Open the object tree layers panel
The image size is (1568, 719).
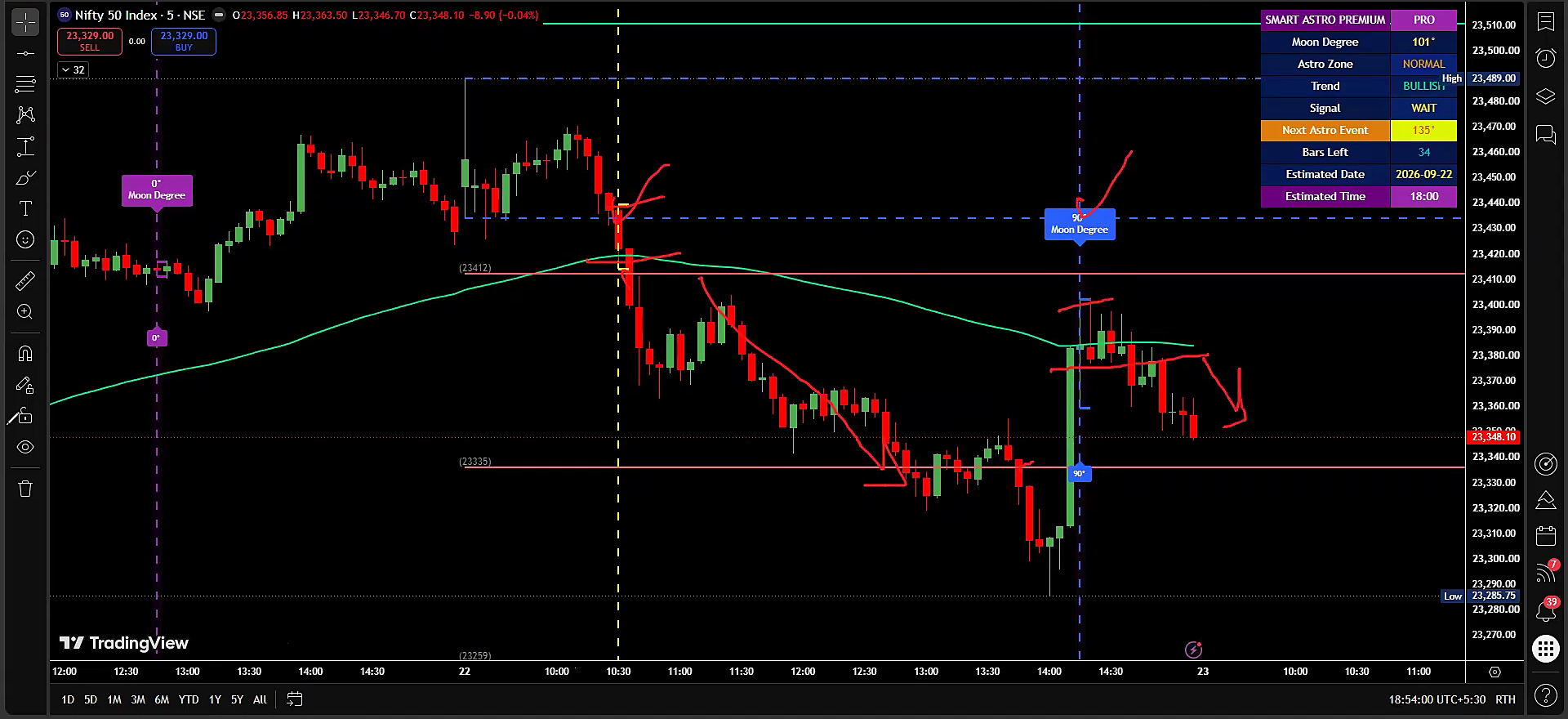[x=1545, y=96]
